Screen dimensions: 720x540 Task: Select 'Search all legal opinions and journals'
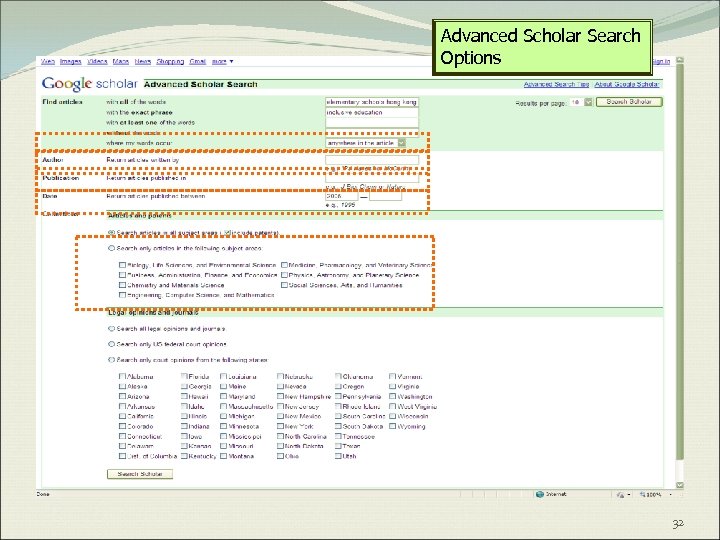111,329
